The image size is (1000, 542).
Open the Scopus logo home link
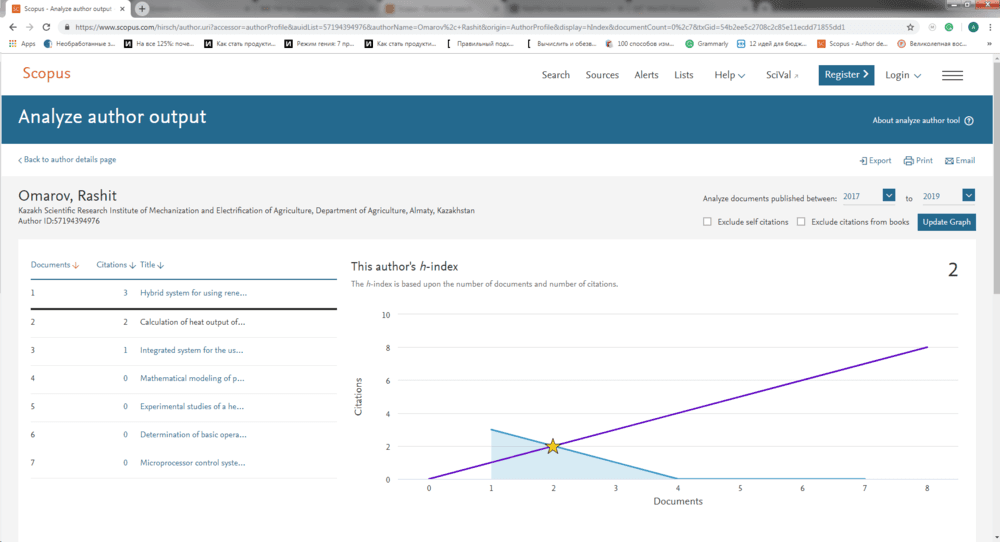pos(47,73)
